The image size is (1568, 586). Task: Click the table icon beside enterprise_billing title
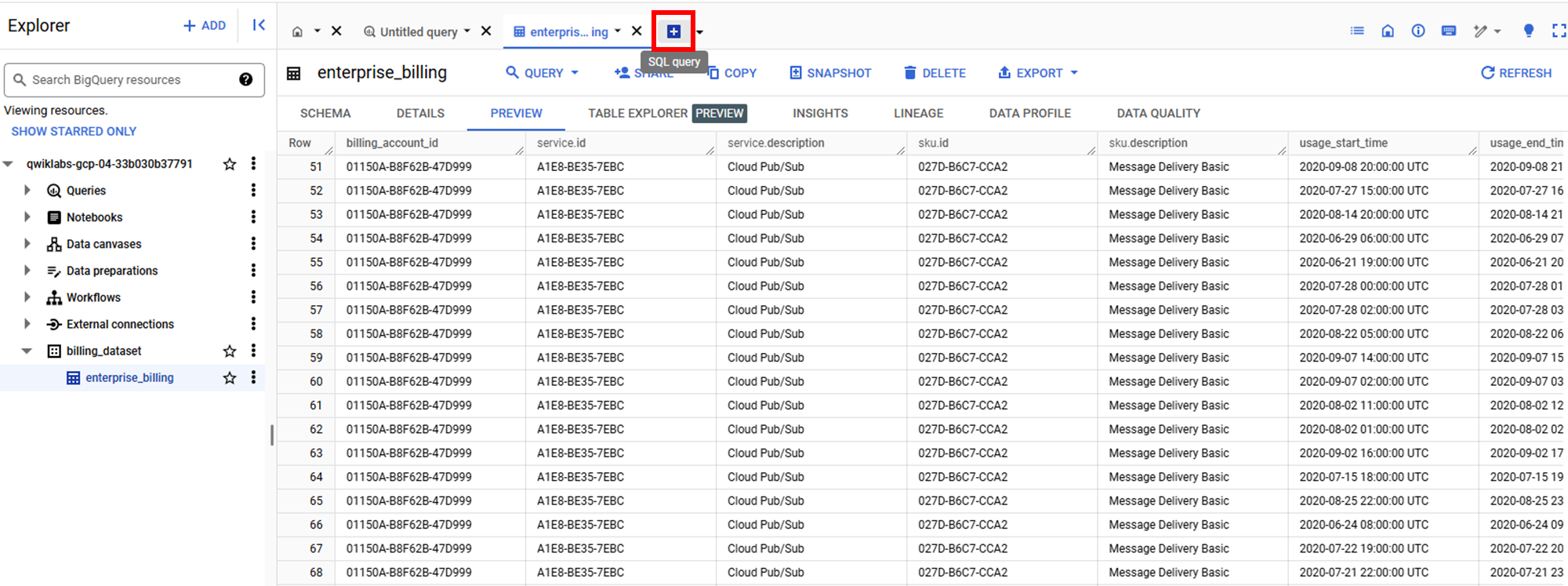coord(294,73)
